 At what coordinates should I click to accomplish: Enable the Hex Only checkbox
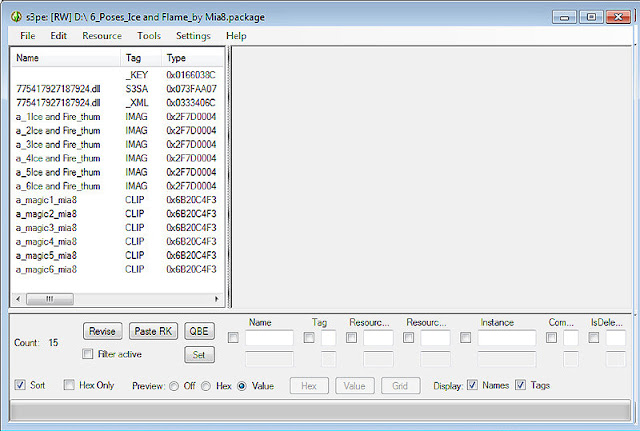[x=69, y=385]
